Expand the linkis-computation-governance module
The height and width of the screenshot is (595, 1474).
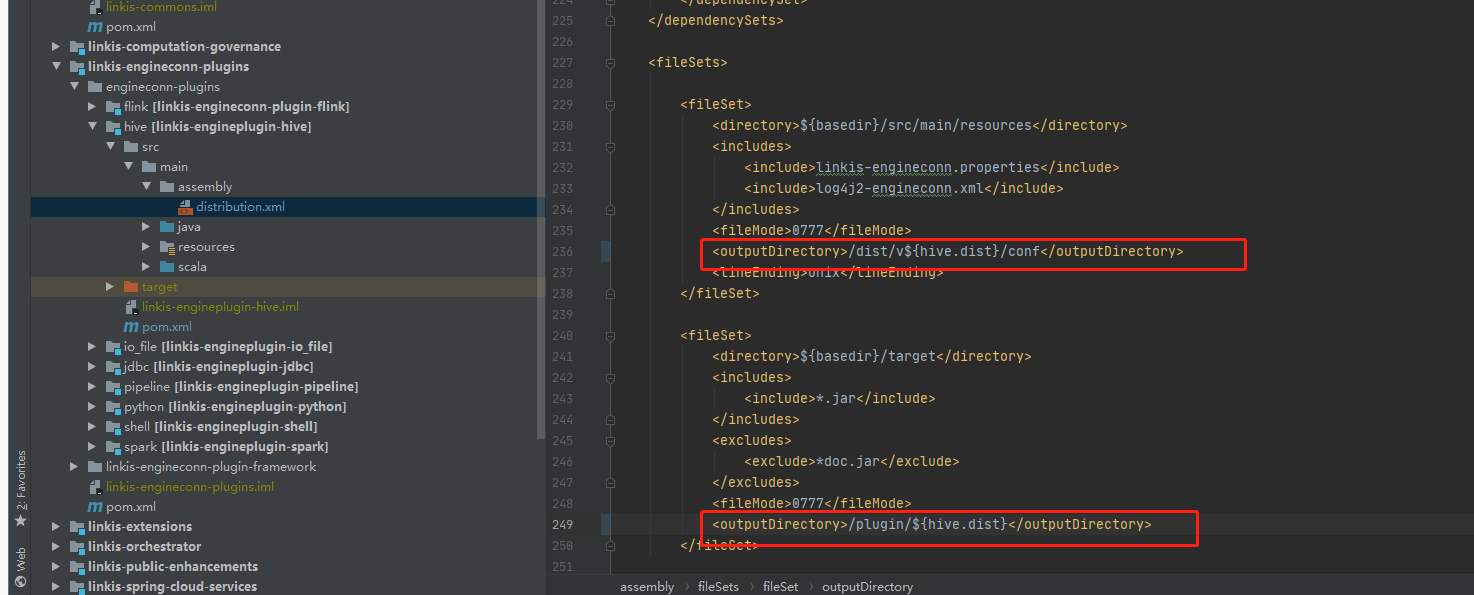pos(56,47)
